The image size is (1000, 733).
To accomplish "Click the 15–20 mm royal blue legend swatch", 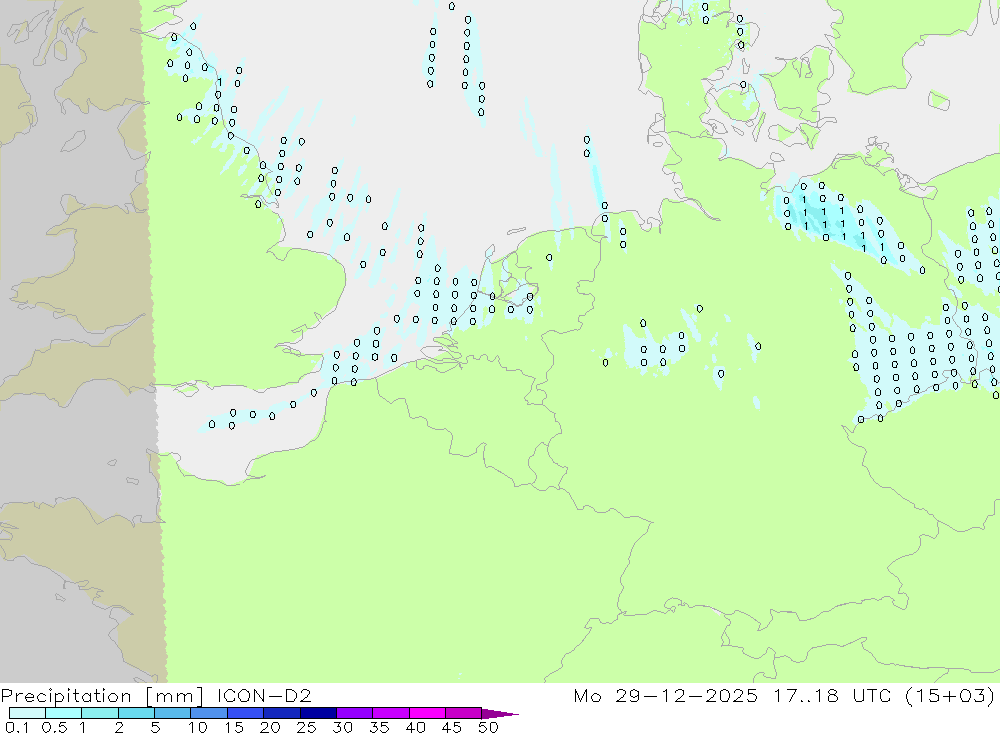I will pos(246,713).
